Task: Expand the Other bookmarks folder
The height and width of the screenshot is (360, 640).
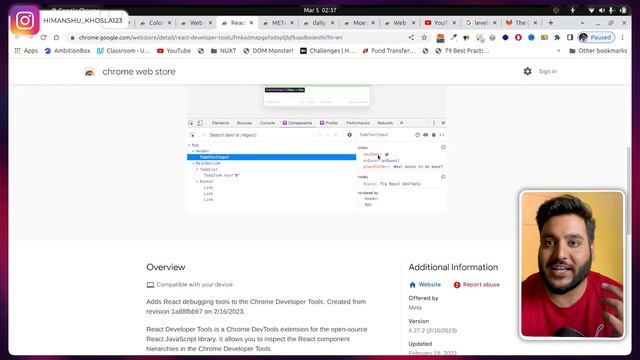Action: pyautogui.click(x=598, y=51)
